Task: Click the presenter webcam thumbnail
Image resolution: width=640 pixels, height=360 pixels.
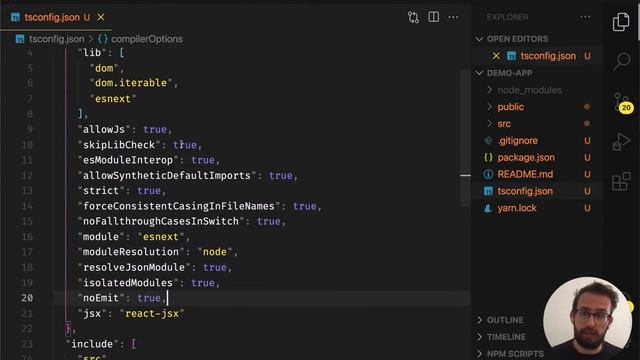Action: point(587,315)
